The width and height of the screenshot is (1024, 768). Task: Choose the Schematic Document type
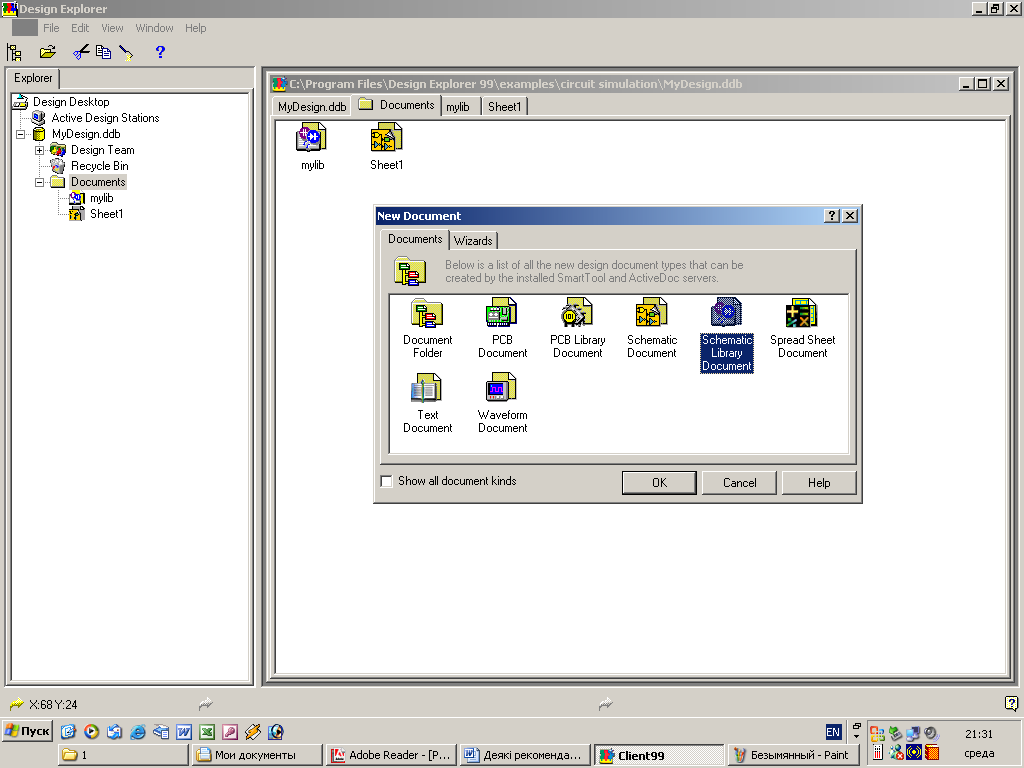(x=652, y=314)
